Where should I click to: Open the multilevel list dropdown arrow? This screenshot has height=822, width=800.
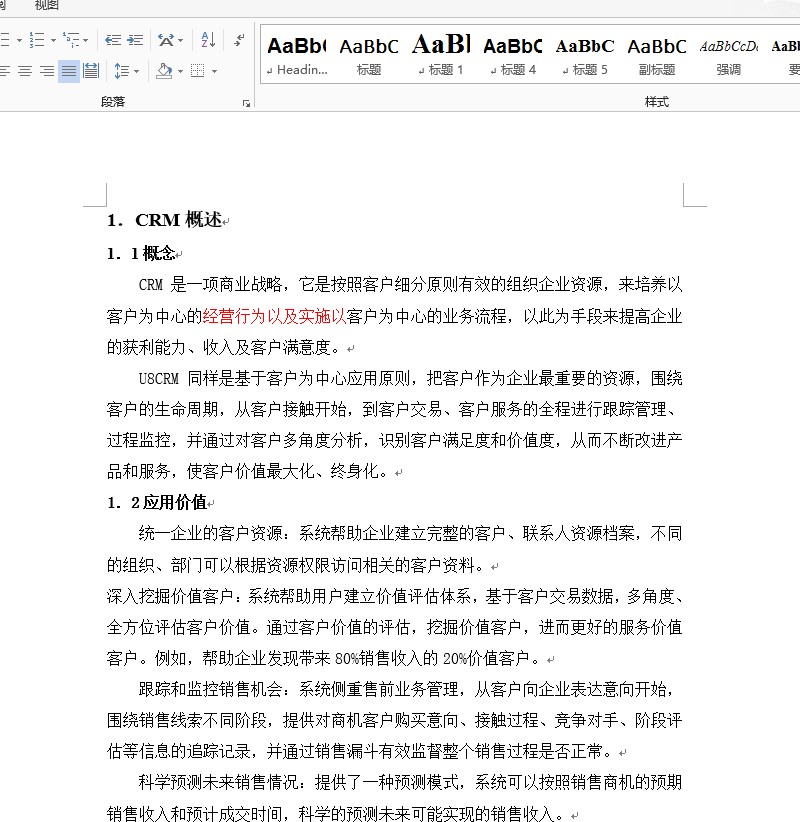(x=85, y=40)
